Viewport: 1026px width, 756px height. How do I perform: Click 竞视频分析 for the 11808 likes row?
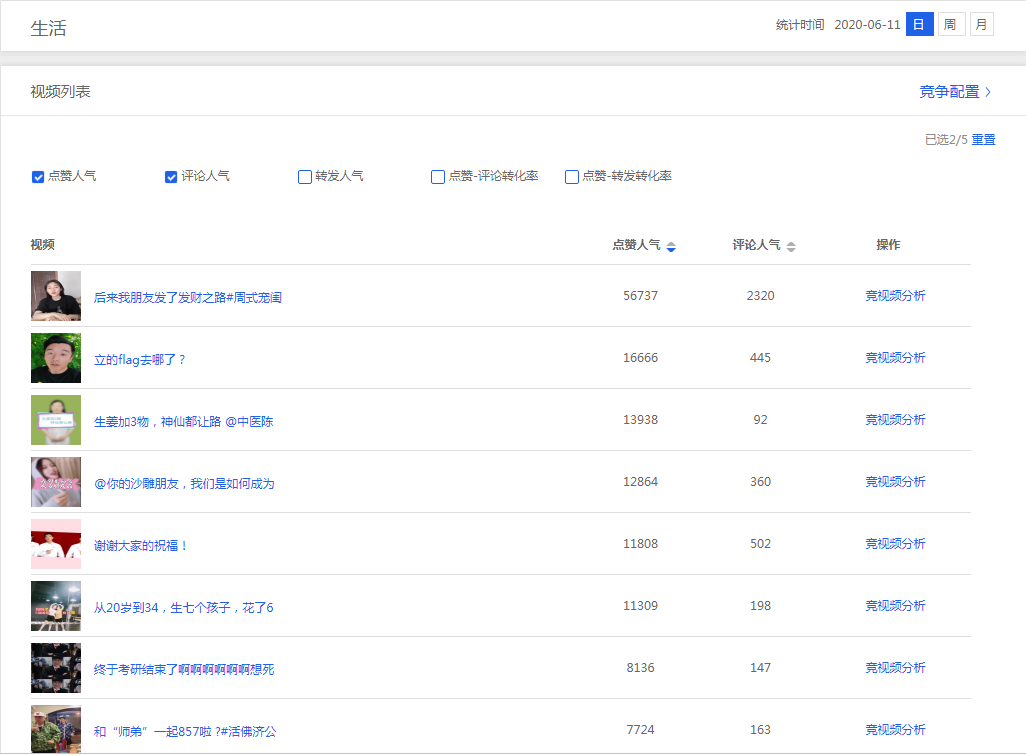[x=895, y=544]
